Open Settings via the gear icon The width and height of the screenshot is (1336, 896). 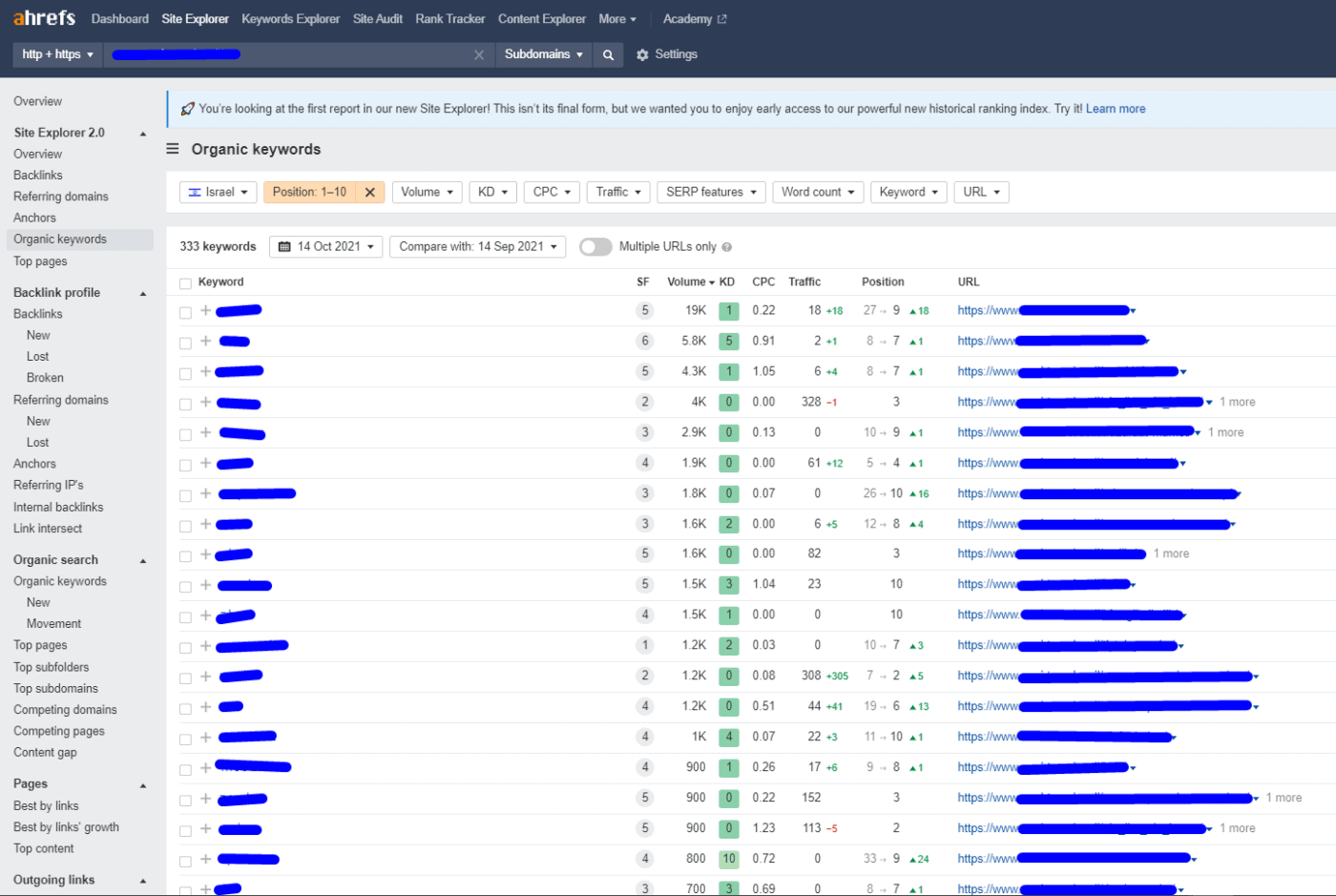click(642, 55)
